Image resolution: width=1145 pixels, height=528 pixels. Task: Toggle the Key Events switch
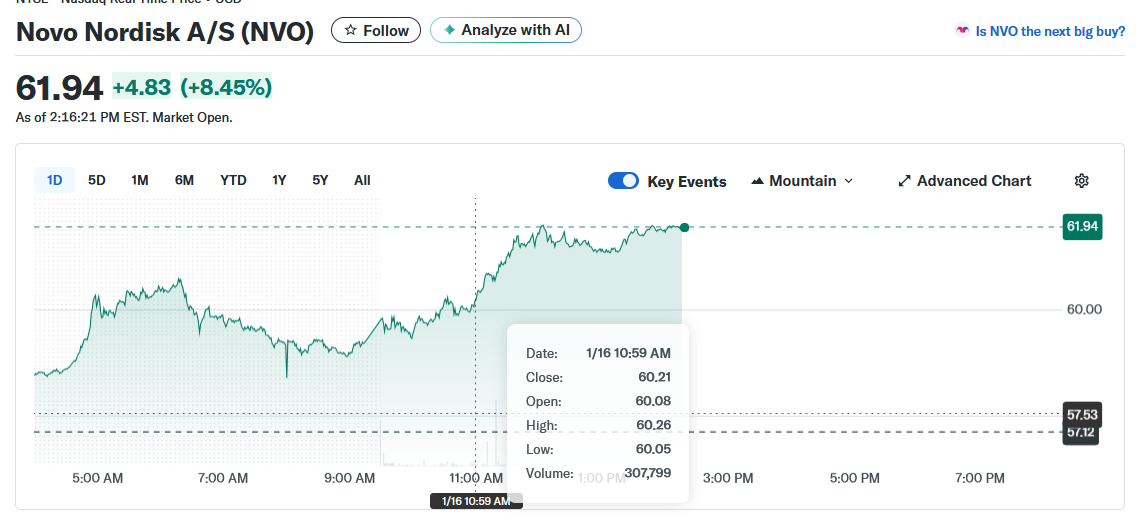[x=623, y=181]
